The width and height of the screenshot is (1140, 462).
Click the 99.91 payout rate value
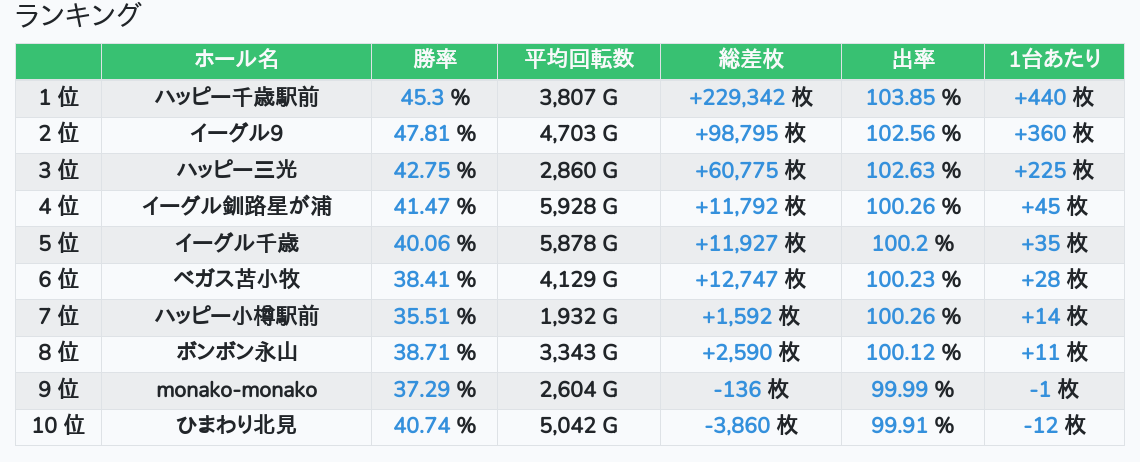pyautogui.click(x=899, y=426)
